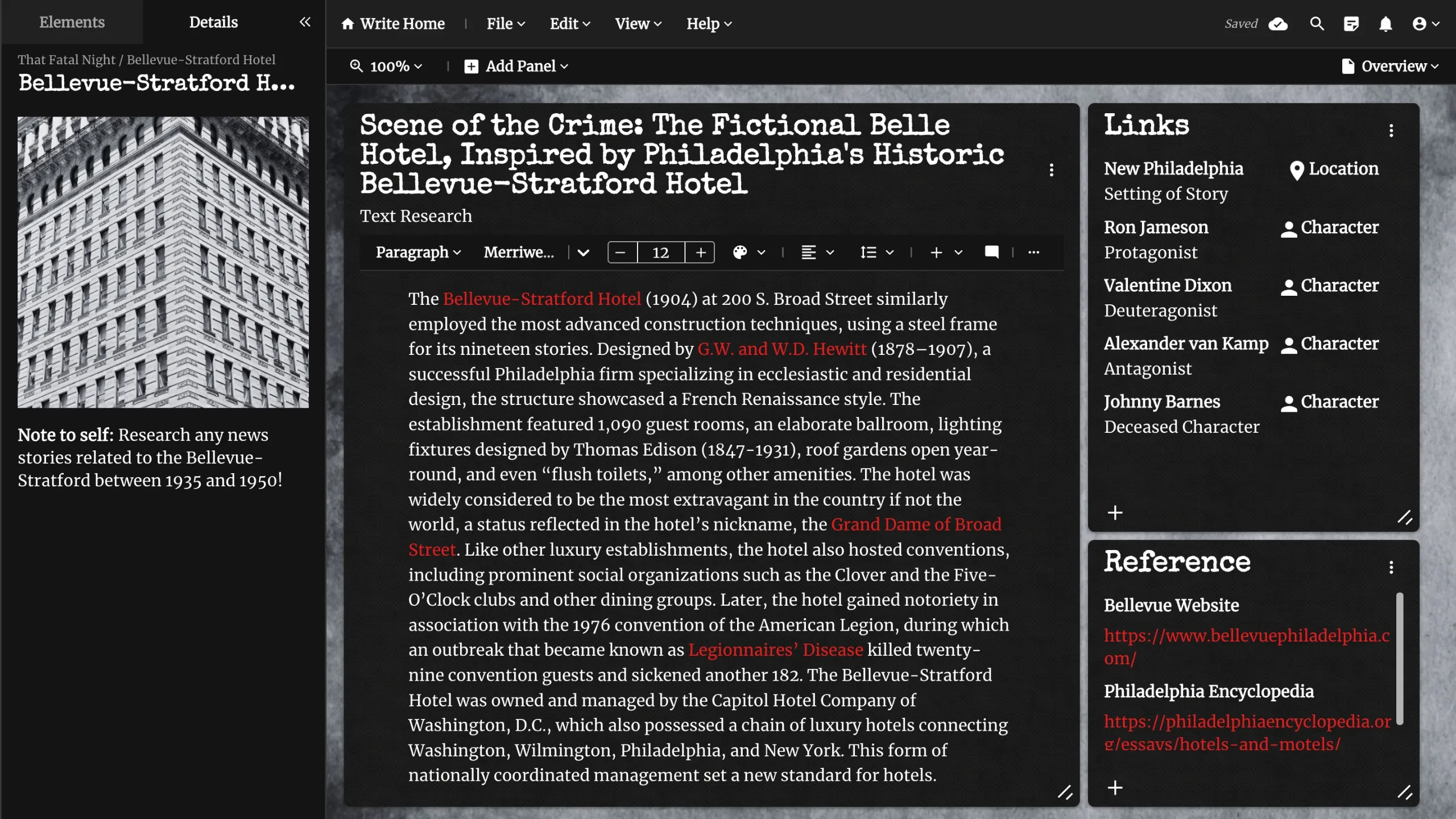The image size is (1456, 819).
Task: Click the Reference panel scrollbar
Action: tap(1399, 659)
